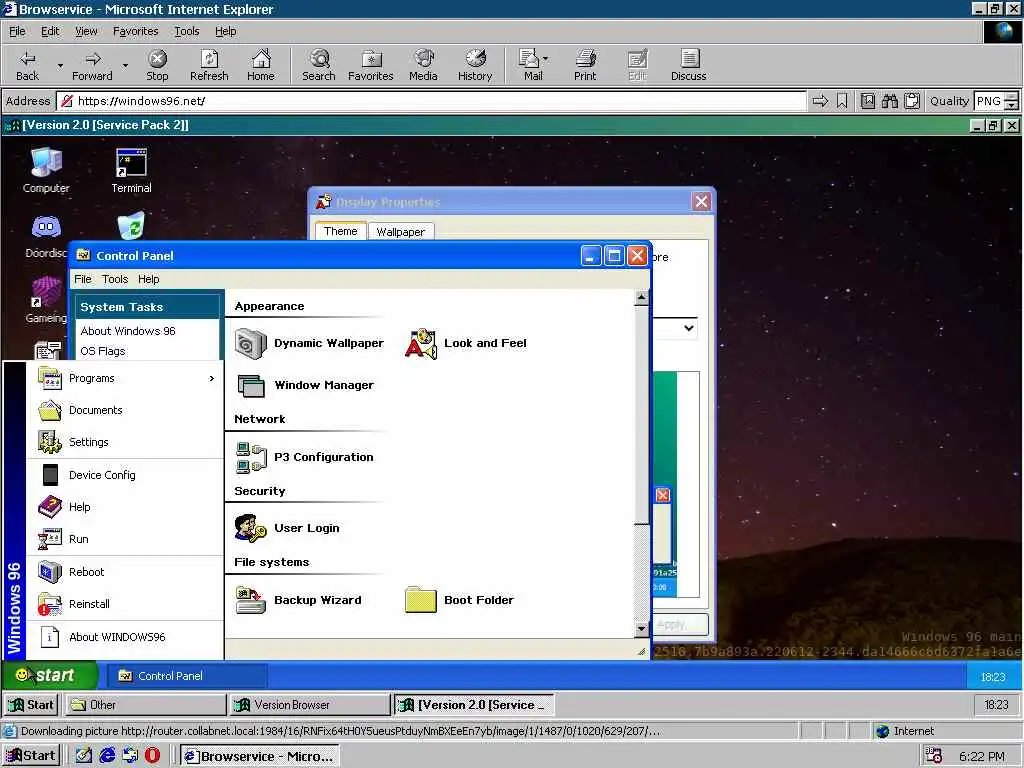The height and width of the screenshot is (768, 1024).
Task: Open Documents in the start menu
Action: pyautogui.click(x=125, y=410)
